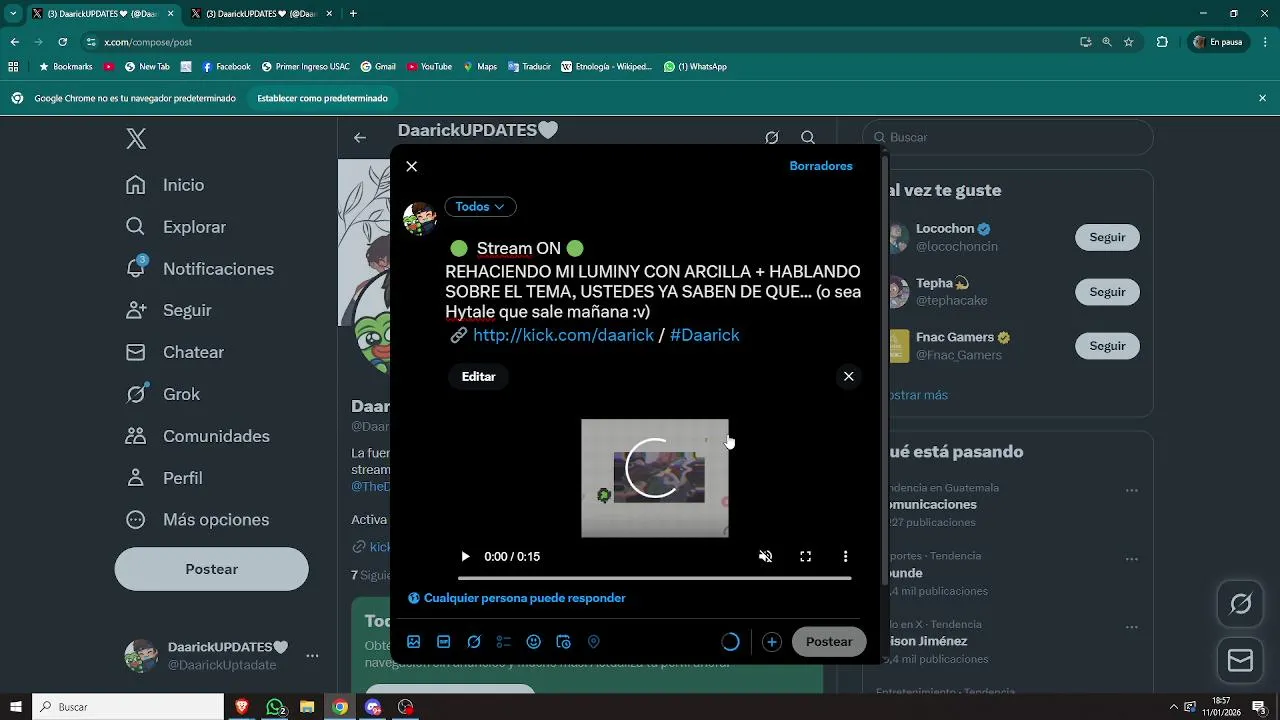
Task: Bookmark this page with the star
Action: pyautogui.click(x=1129, y=42)
